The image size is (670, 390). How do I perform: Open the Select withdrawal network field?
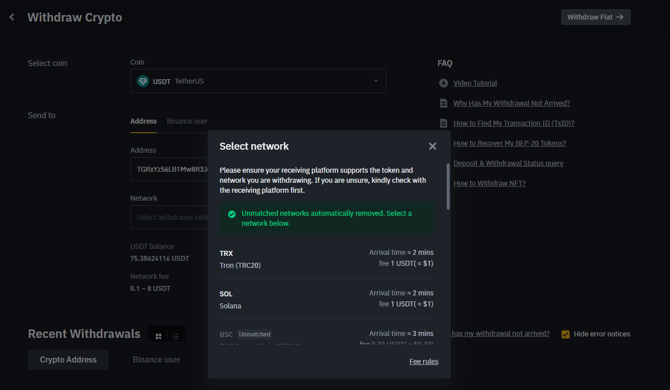click(x=169, y=217)
